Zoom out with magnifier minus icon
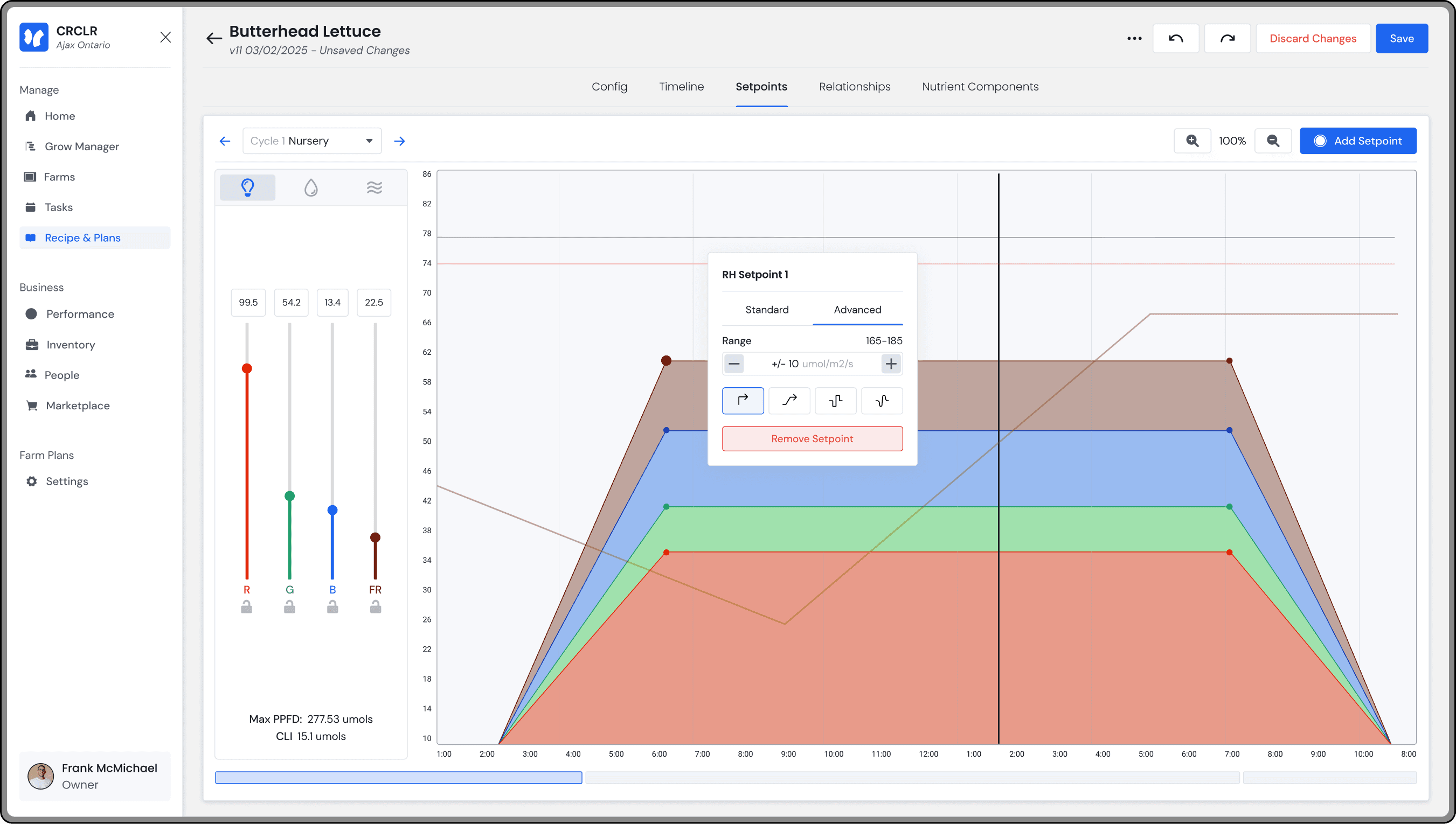The height and width of the screenshot is (824, 1456). [x=1273, y=141]
